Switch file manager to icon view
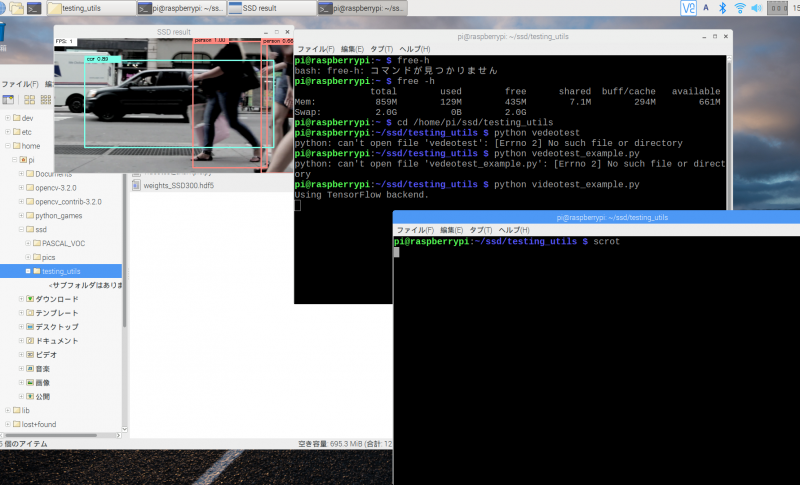This screenshot has height=485, width=800. click(30, 99)
